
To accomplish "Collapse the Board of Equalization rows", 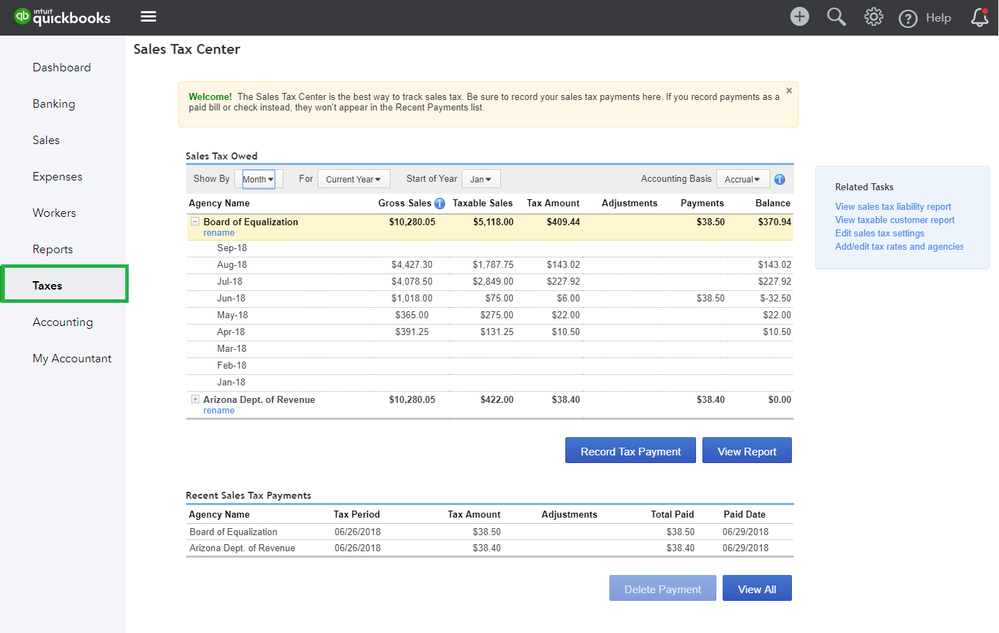I will click(x=195, y=222).
